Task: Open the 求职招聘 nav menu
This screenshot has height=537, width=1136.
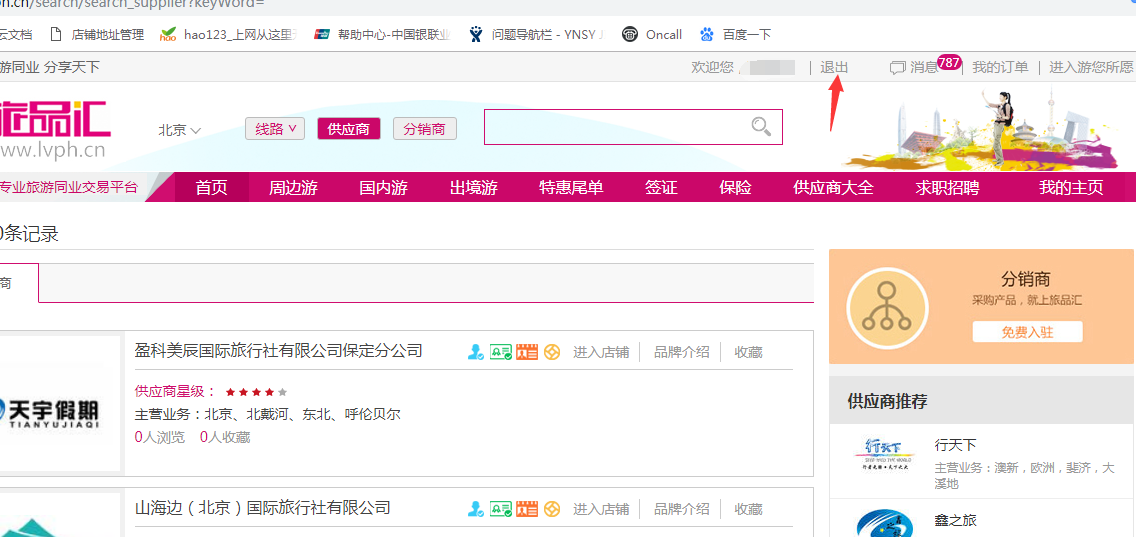Action: coord(947,188)
